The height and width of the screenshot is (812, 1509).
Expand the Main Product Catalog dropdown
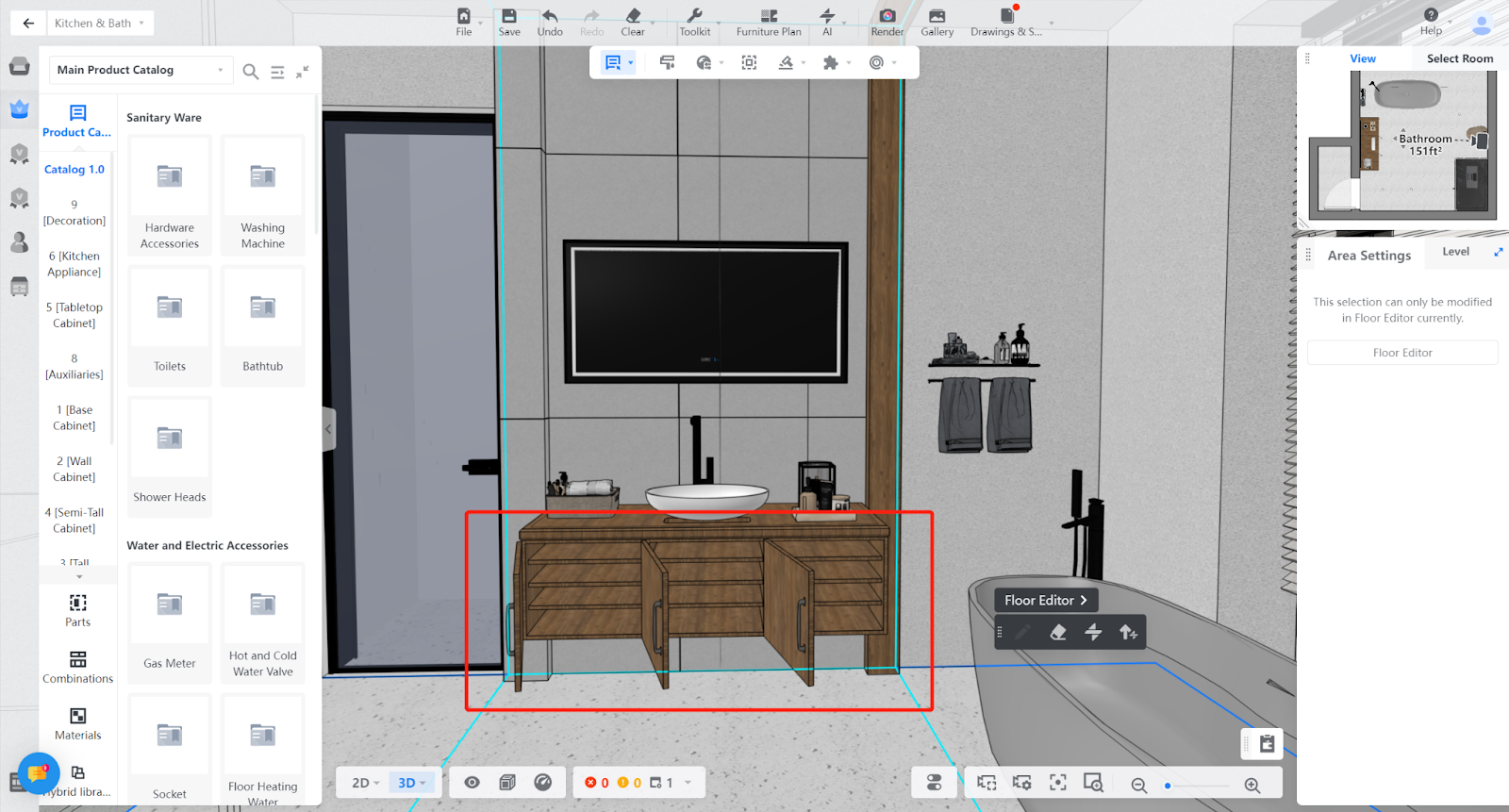click(x=141, y=70)
